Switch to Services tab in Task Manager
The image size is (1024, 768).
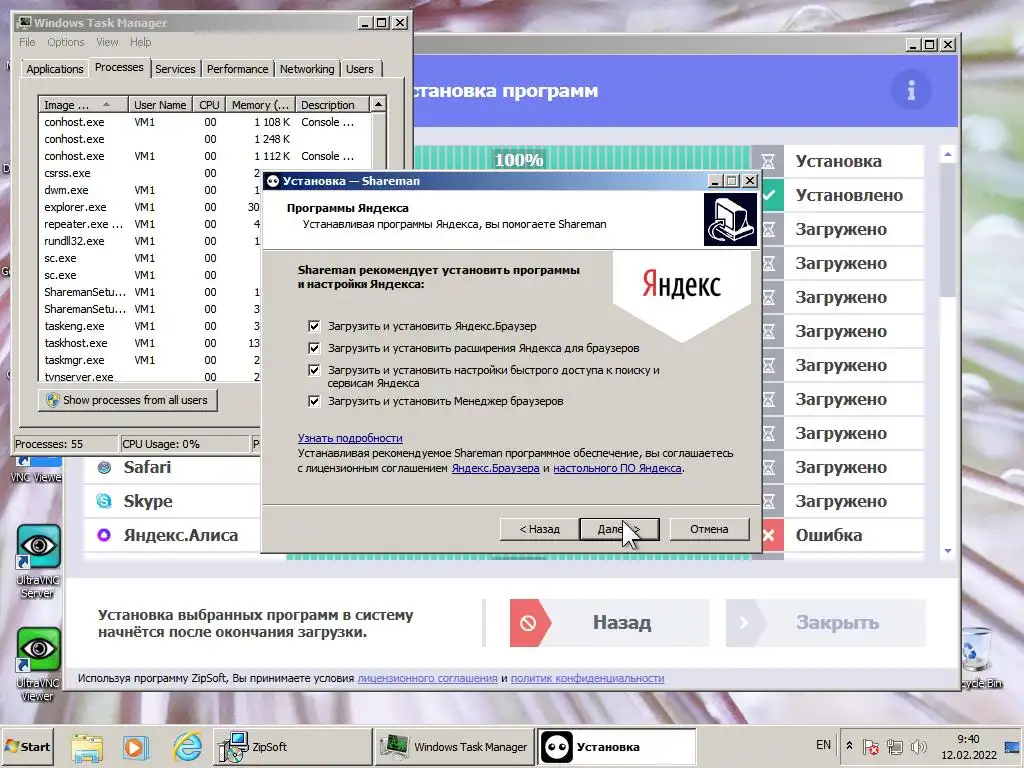click(175, 69)
